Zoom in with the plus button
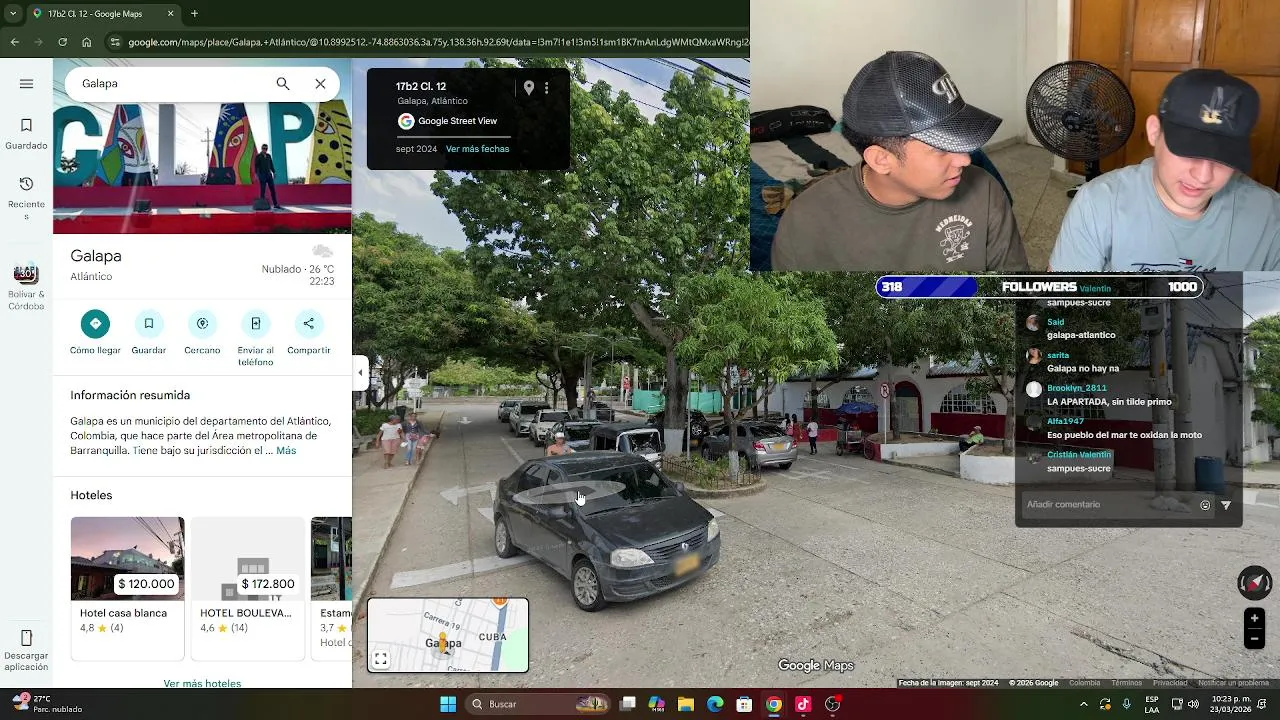1280x720 pixels. 1254,618
